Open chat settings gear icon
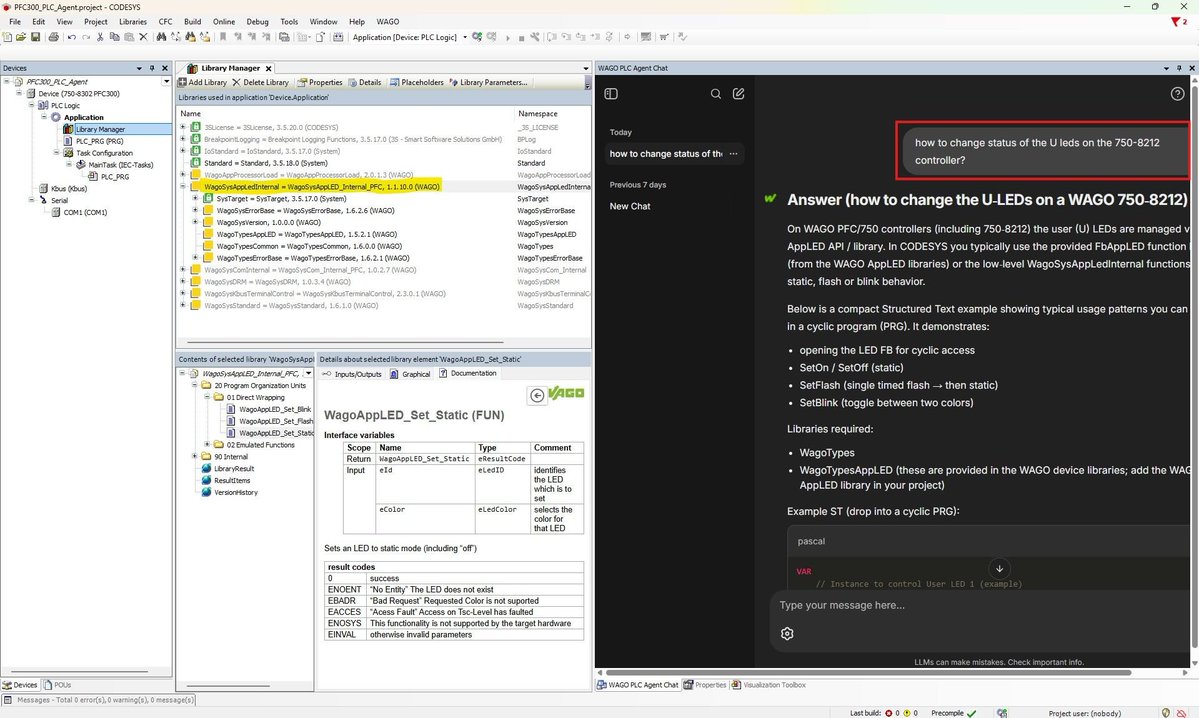The image size is (1199, 718). click(x=787, y=634)
